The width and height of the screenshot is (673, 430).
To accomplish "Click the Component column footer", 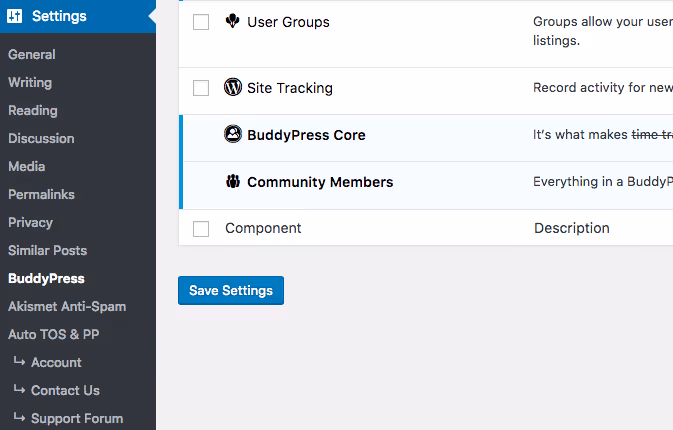I will [263, 228].
